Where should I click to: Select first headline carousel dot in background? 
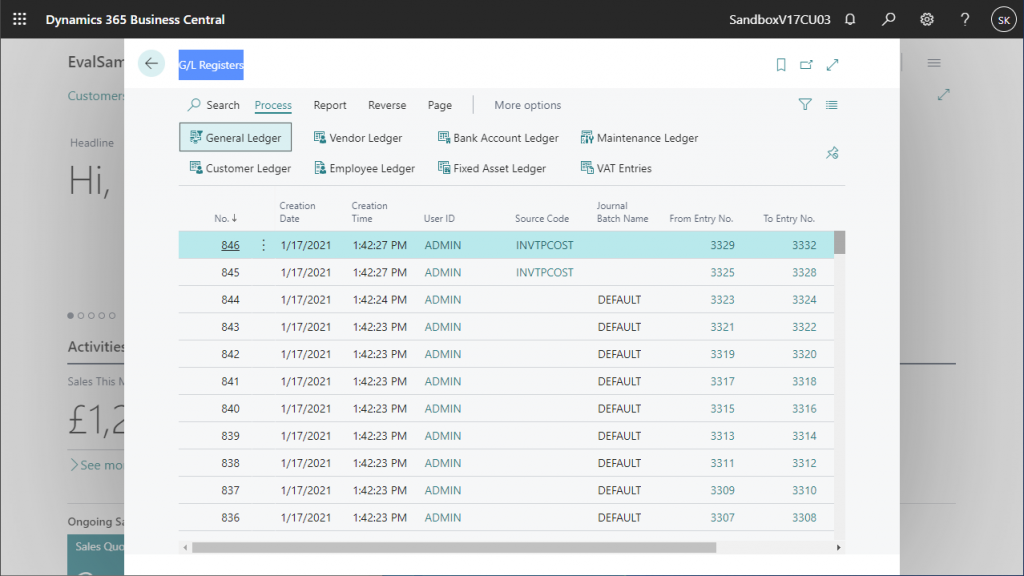[x=71, y=315]
